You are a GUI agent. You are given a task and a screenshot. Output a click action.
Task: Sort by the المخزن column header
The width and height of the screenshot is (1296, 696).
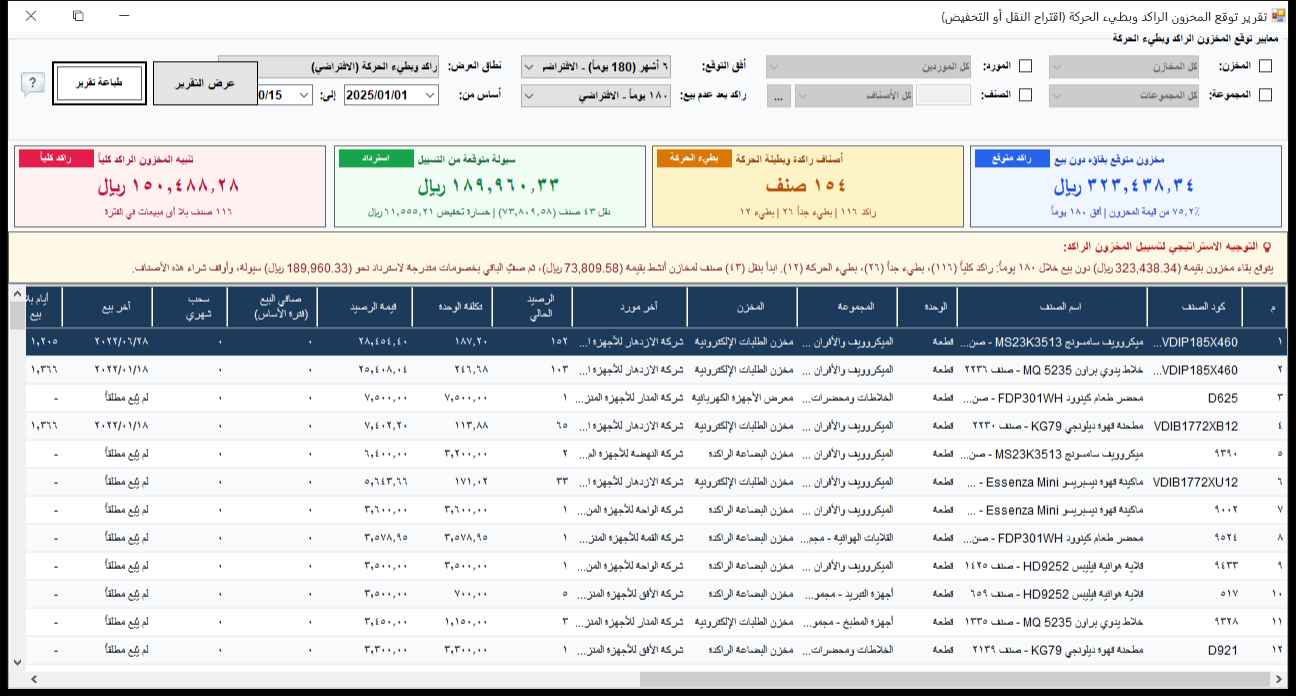[x=743, y=306]
